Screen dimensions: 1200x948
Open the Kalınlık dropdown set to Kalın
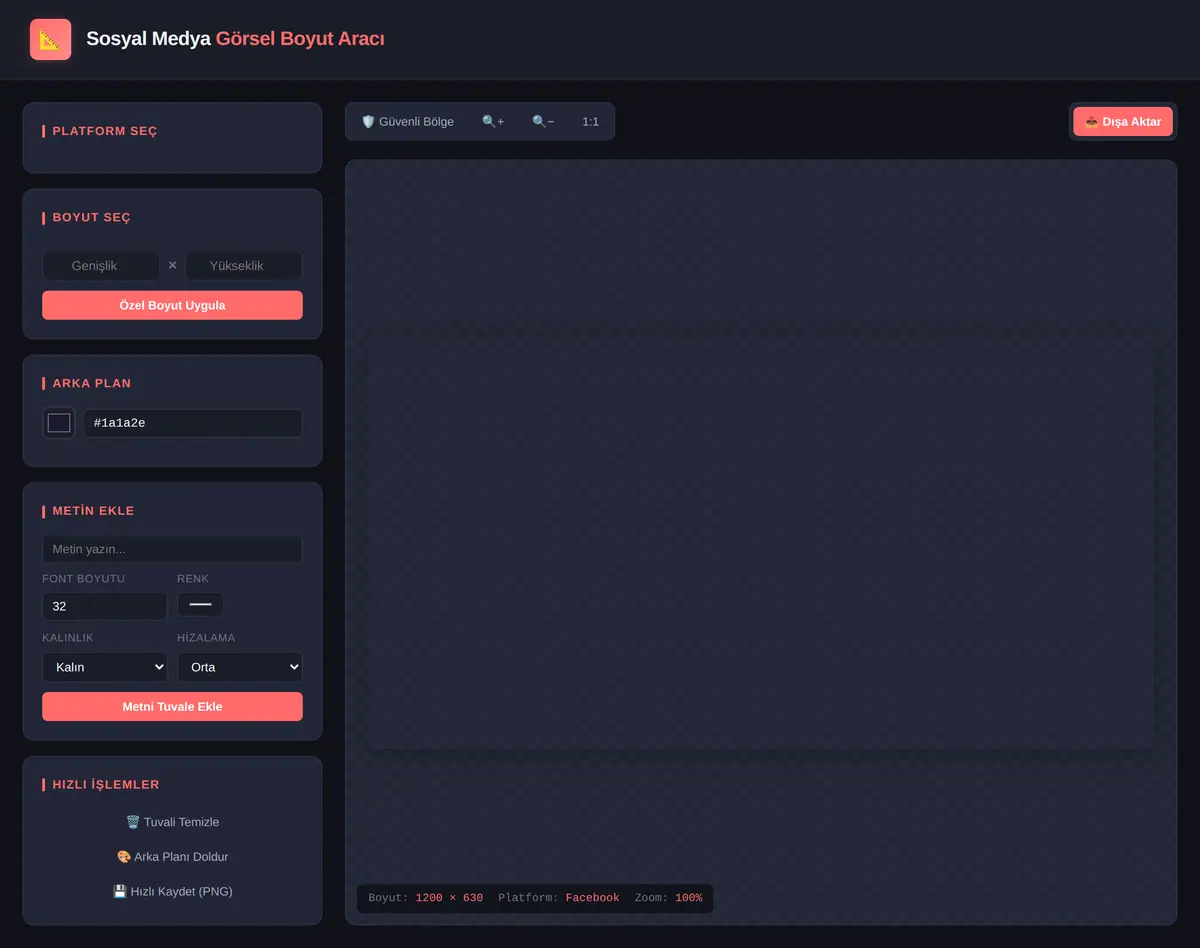point(104,667)
